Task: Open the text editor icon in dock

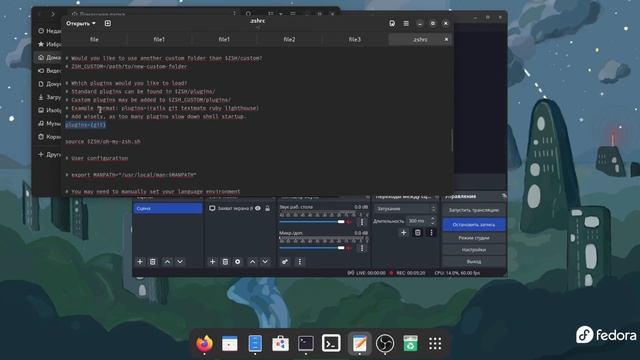Action: [x=360, y=343]
